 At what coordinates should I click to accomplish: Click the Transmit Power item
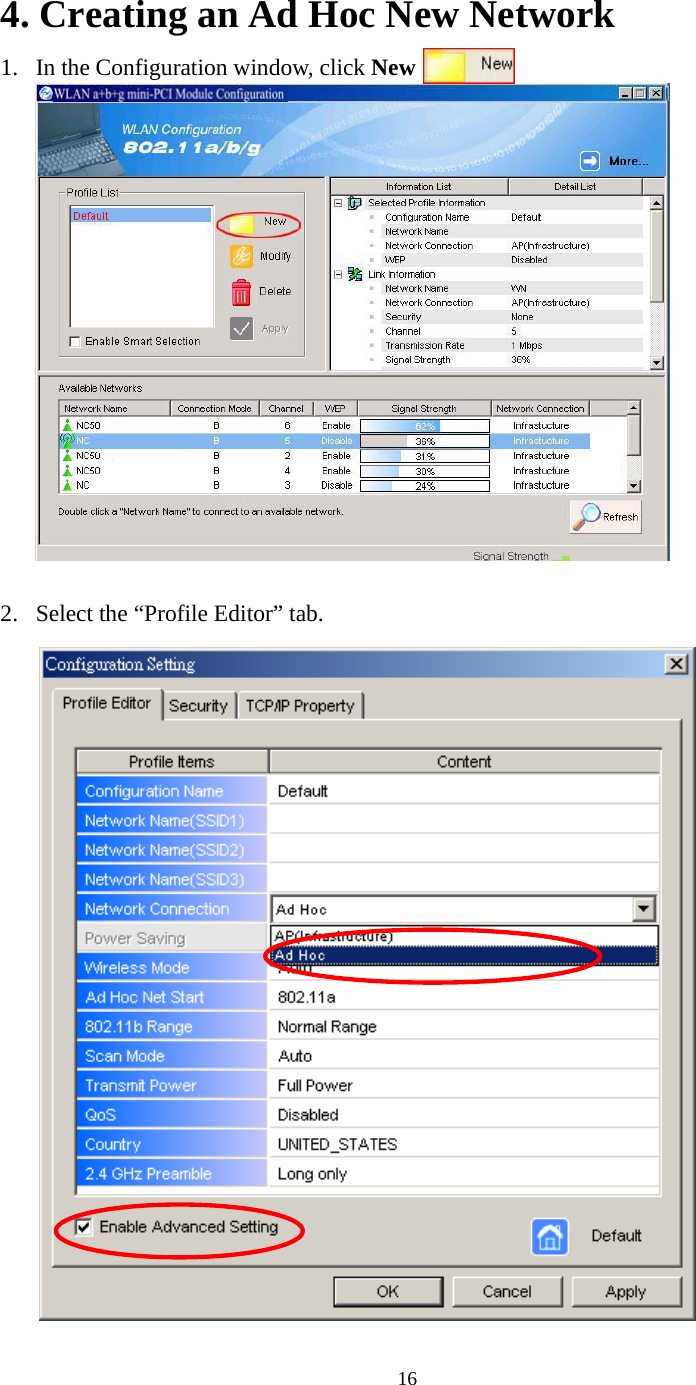pyautogui.click(x=172, y=1085)
